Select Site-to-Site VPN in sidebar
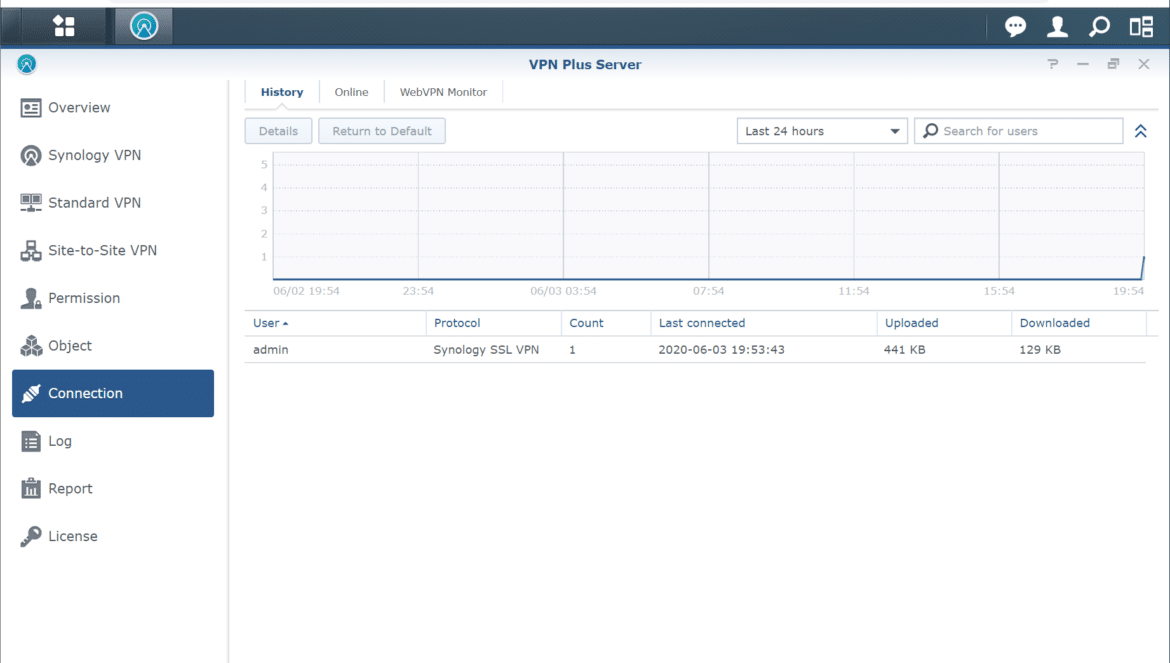This screenshot has width=1170, height=663. tap(113, 251)
